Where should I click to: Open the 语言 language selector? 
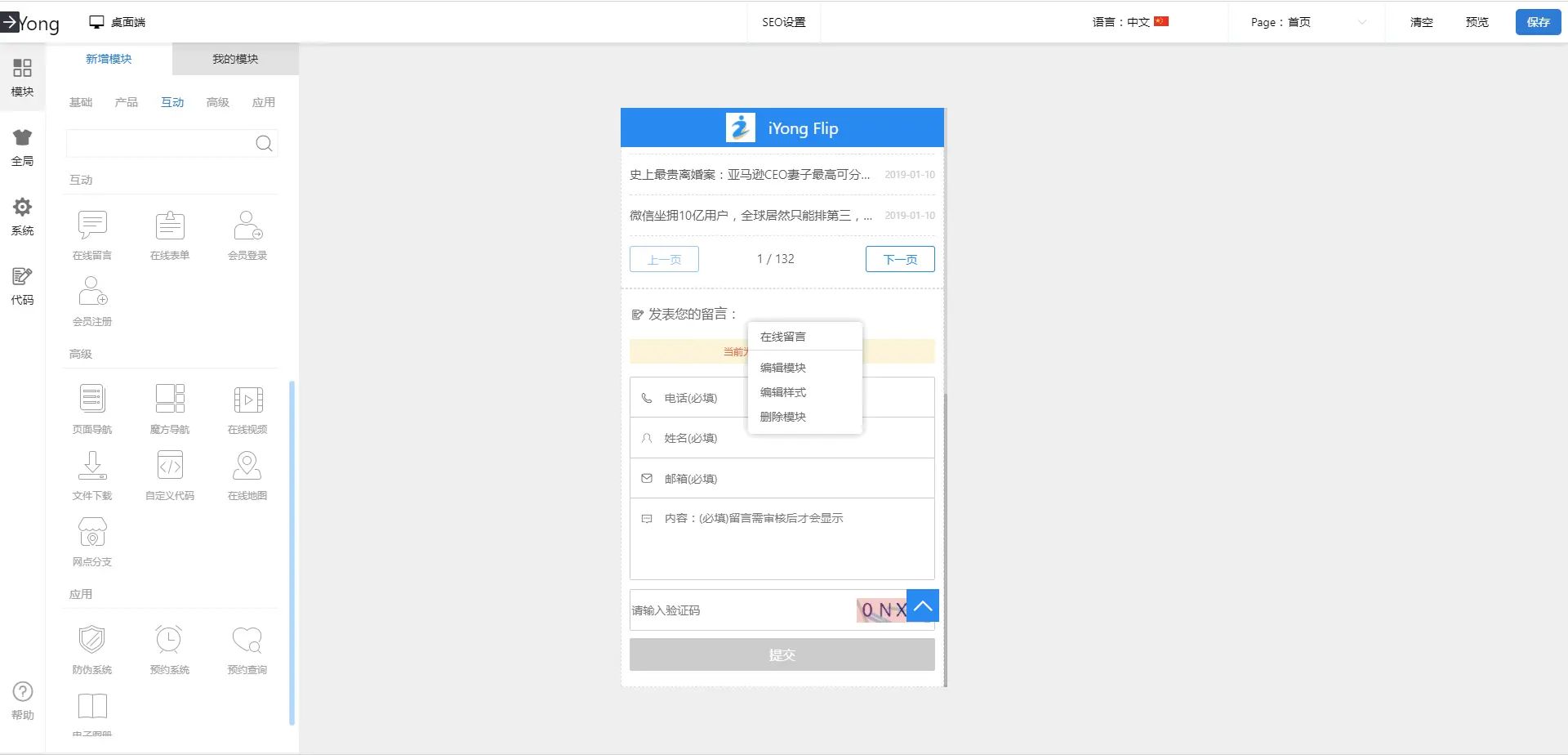pos(1130,22)
